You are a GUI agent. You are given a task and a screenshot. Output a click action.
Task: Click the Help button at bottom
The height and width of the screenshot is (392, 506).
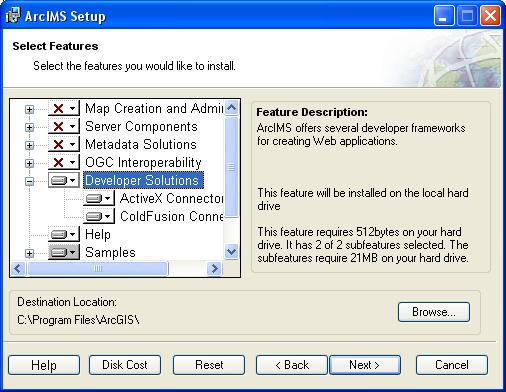(44, 365)
